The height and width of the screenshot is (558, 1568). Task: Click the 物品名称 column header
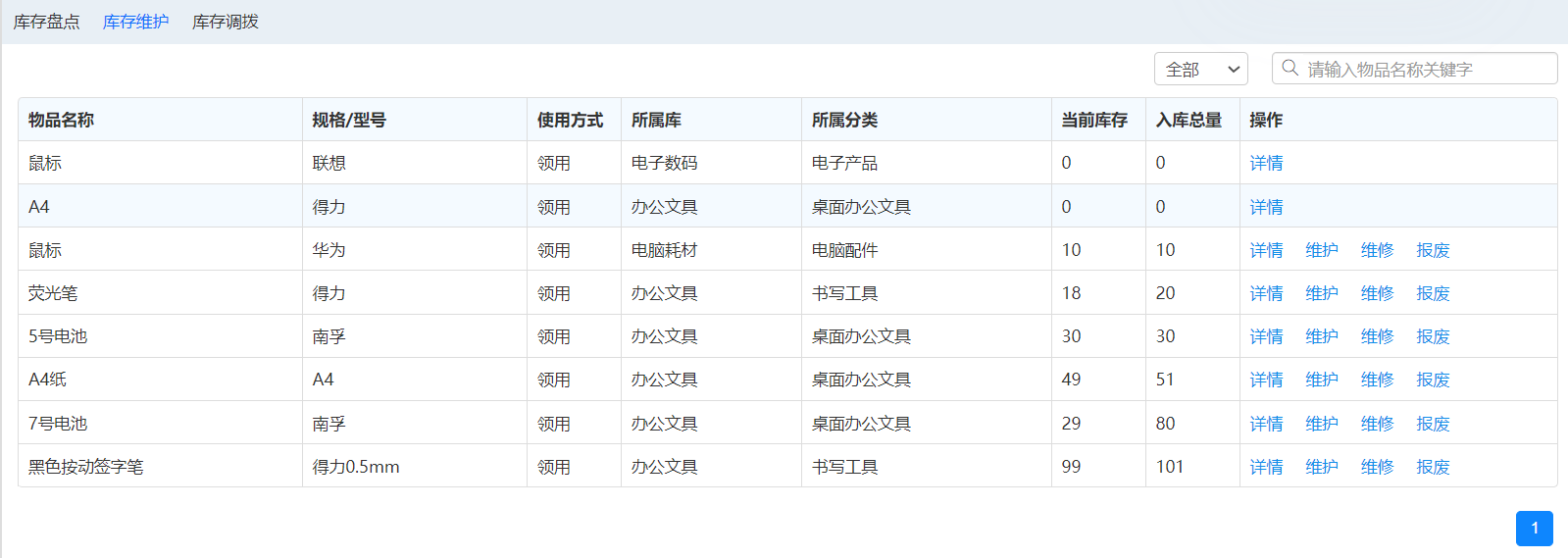[61, 120]
